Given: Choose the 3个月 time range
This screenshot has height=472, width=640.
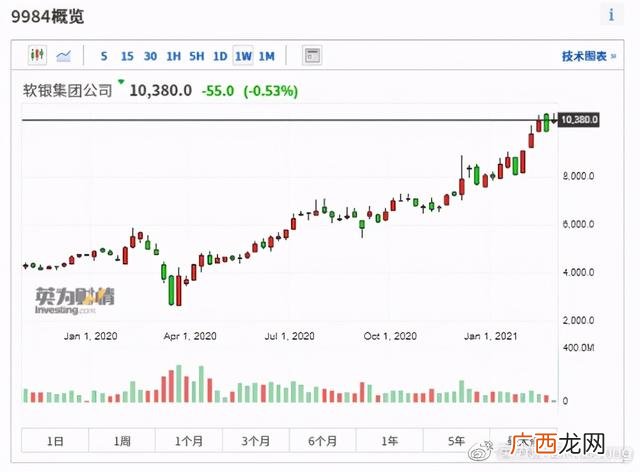Looking at the screenshot, I should pos(256,441).
